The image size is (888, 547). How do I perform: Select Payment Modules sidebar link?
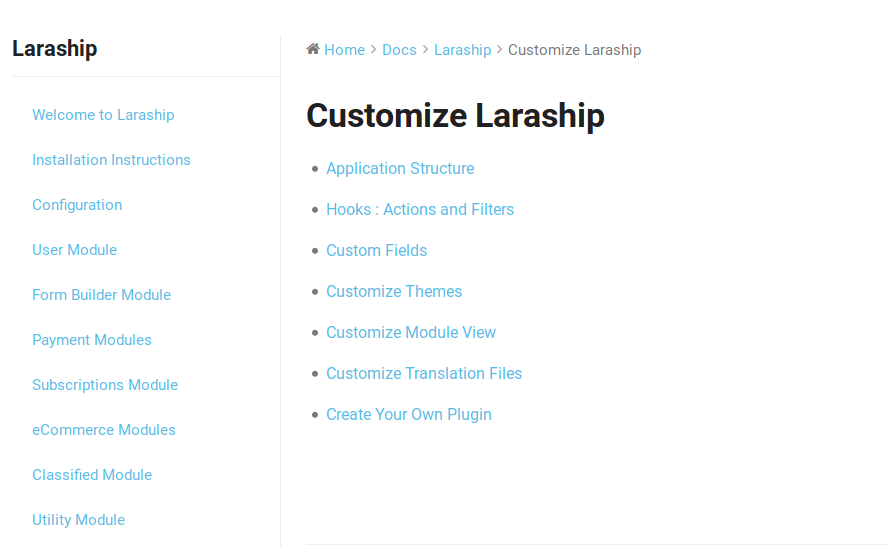tap(92, 340)
